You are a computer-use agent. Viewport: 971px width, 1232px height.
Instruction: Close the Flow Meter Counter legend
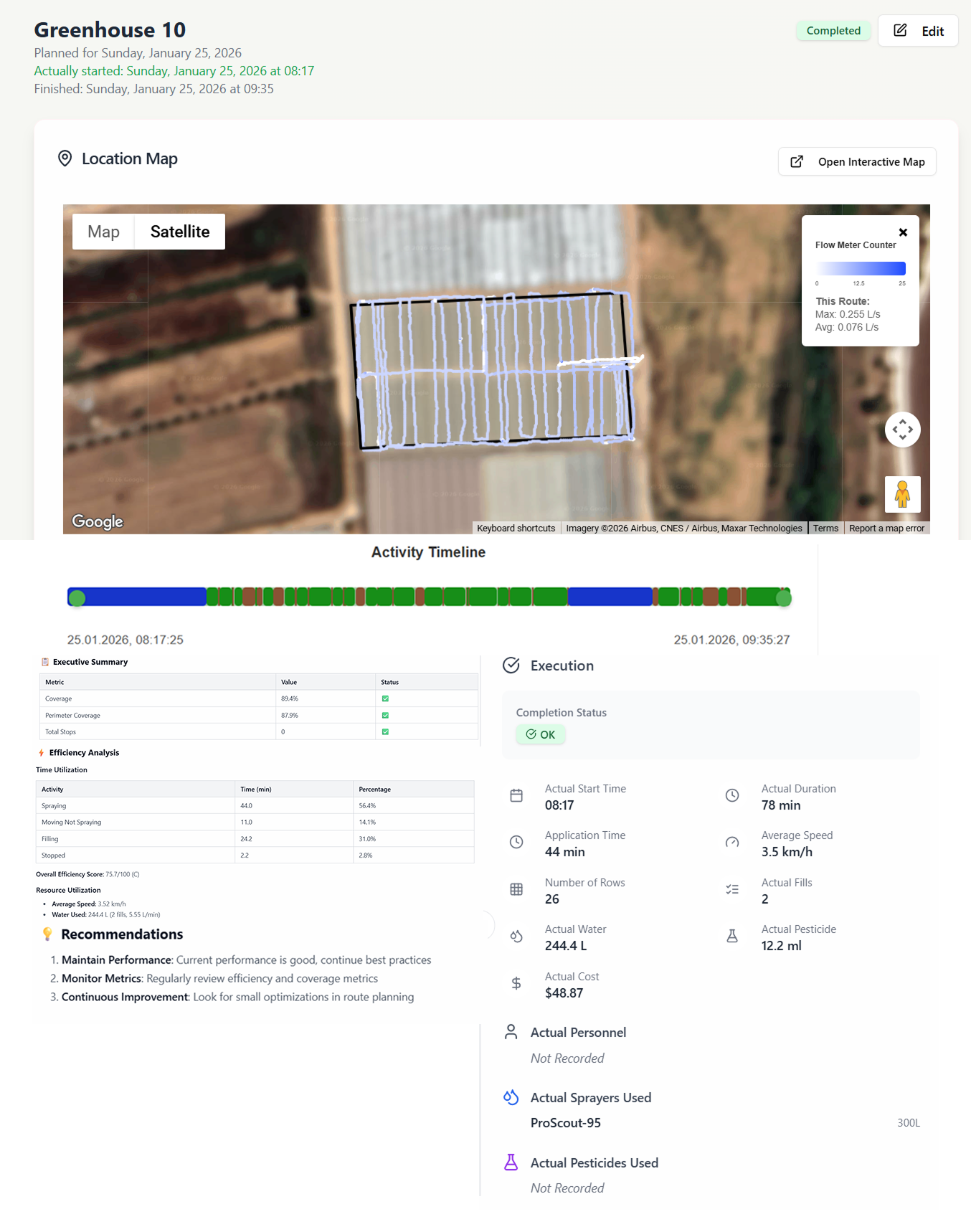click(x=903, y=232)
